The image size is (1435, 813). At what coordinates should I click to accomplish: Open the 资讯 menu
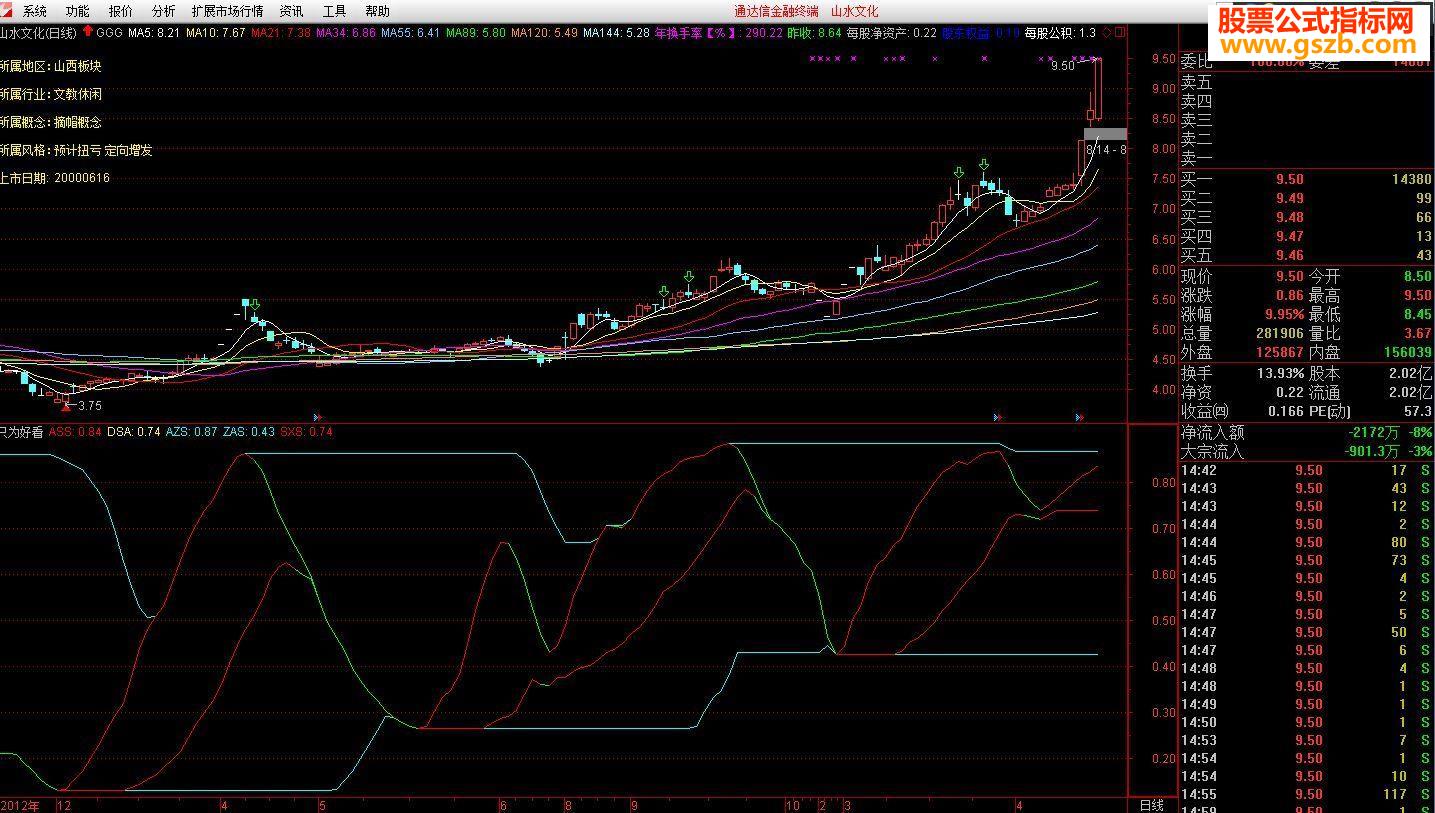(292, 11)
